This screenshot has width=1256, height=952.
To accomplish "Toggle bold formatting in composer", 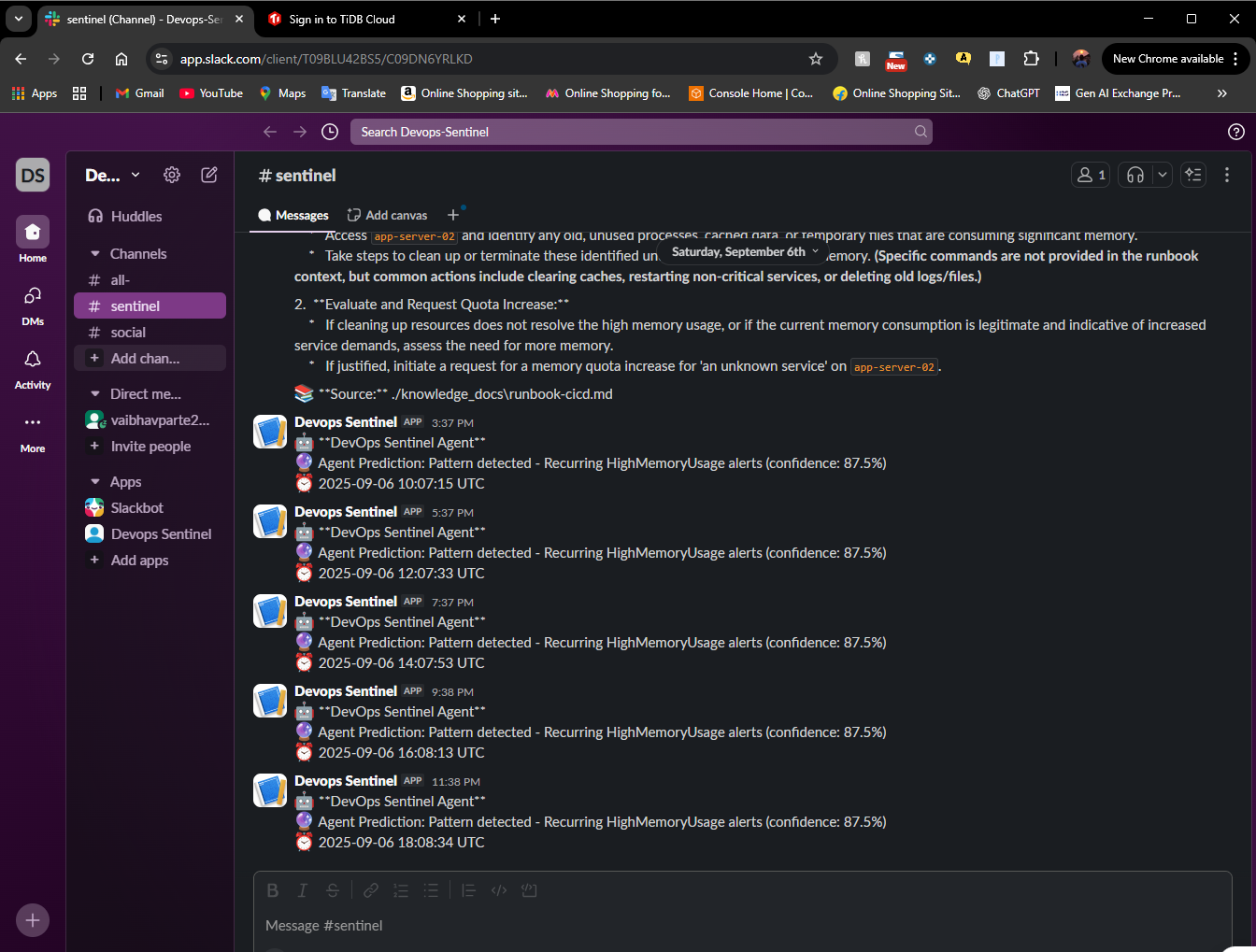I will 273,890.
